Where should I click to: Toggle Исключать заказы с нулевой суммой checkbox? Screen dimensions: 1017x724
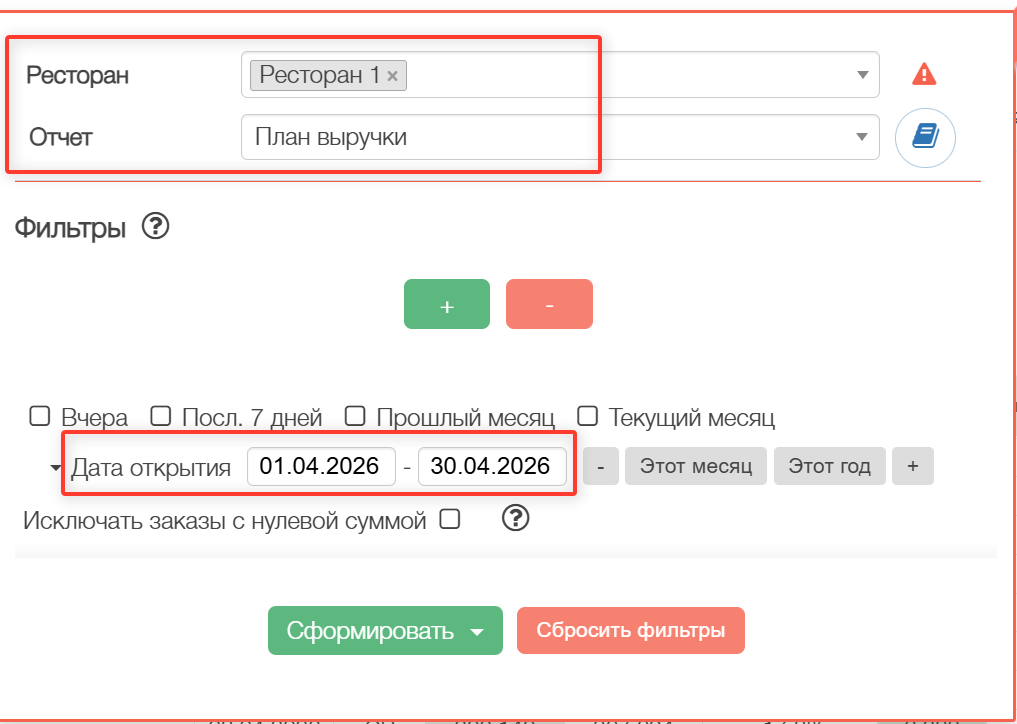(x=450, y=519)
